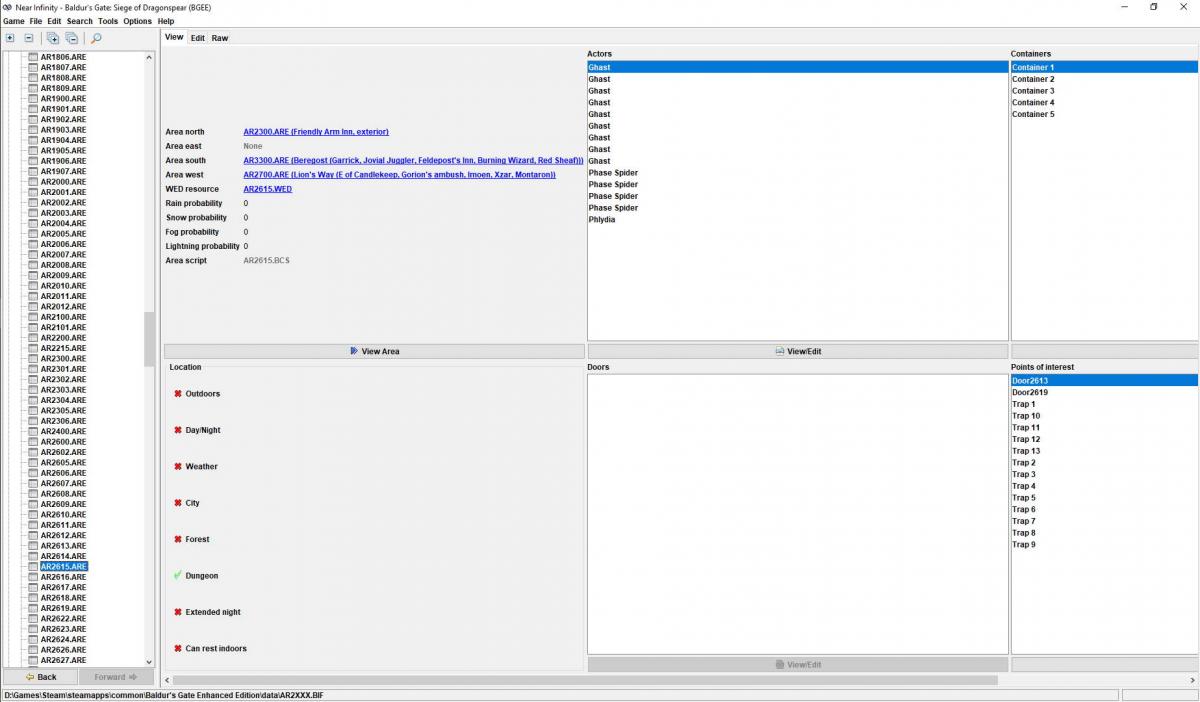This screenshot has height=702, width=1200.
Task: Select the highlighted Ghost actor entry
Action: [x=798, y=67]
